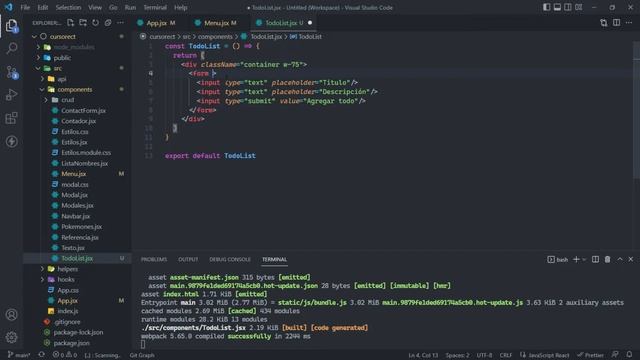Open the feedback icon in status bar

pos(615,355)
